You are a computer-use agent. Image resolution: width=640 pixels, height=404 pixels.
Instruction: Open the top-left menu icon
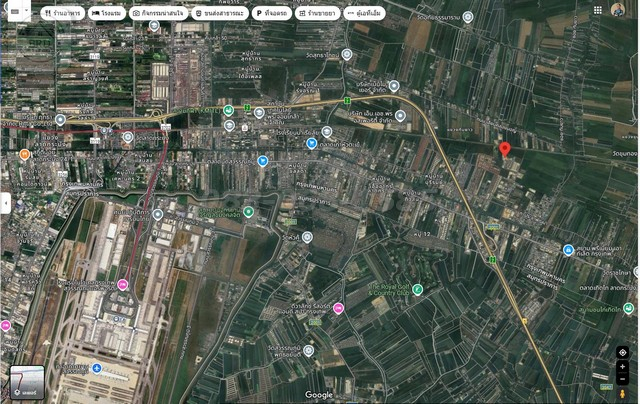point(15,11)
